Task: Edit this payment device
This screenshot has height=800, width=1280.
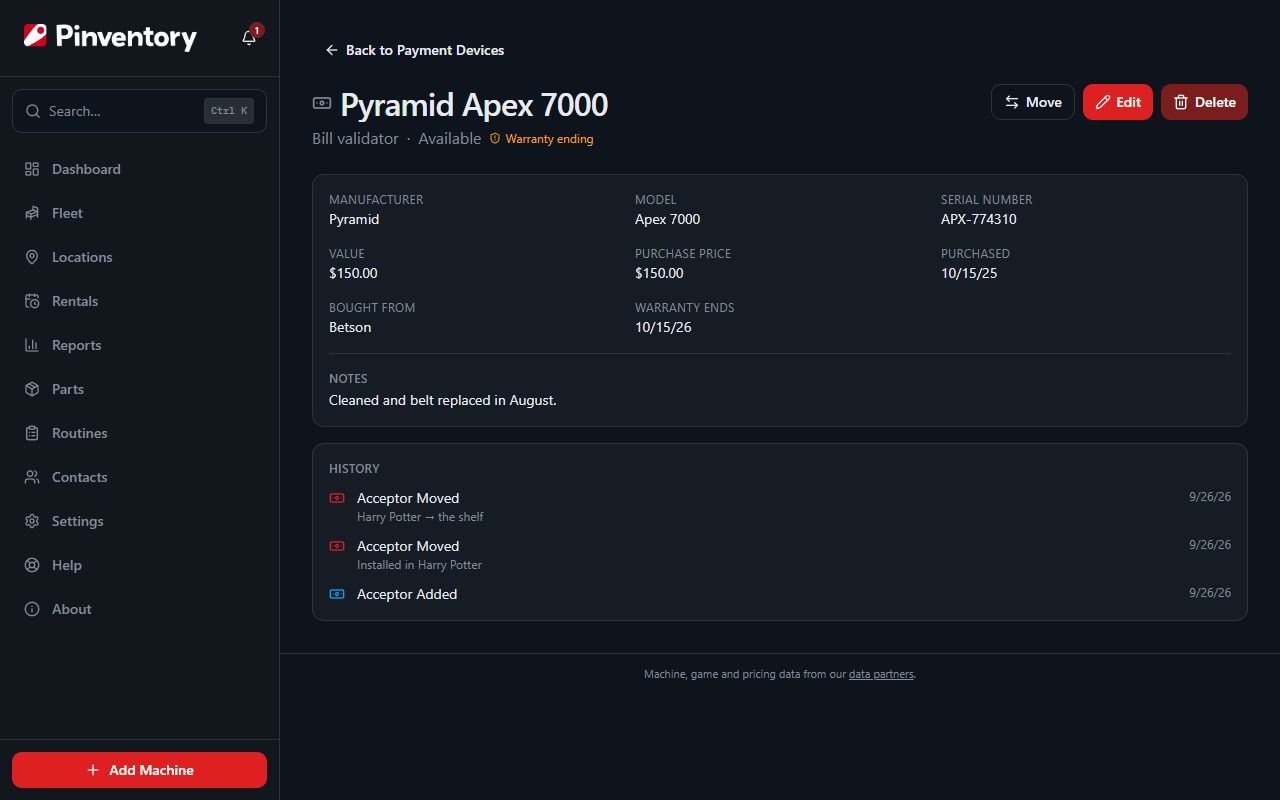Action: click(x=1118, y=102)
